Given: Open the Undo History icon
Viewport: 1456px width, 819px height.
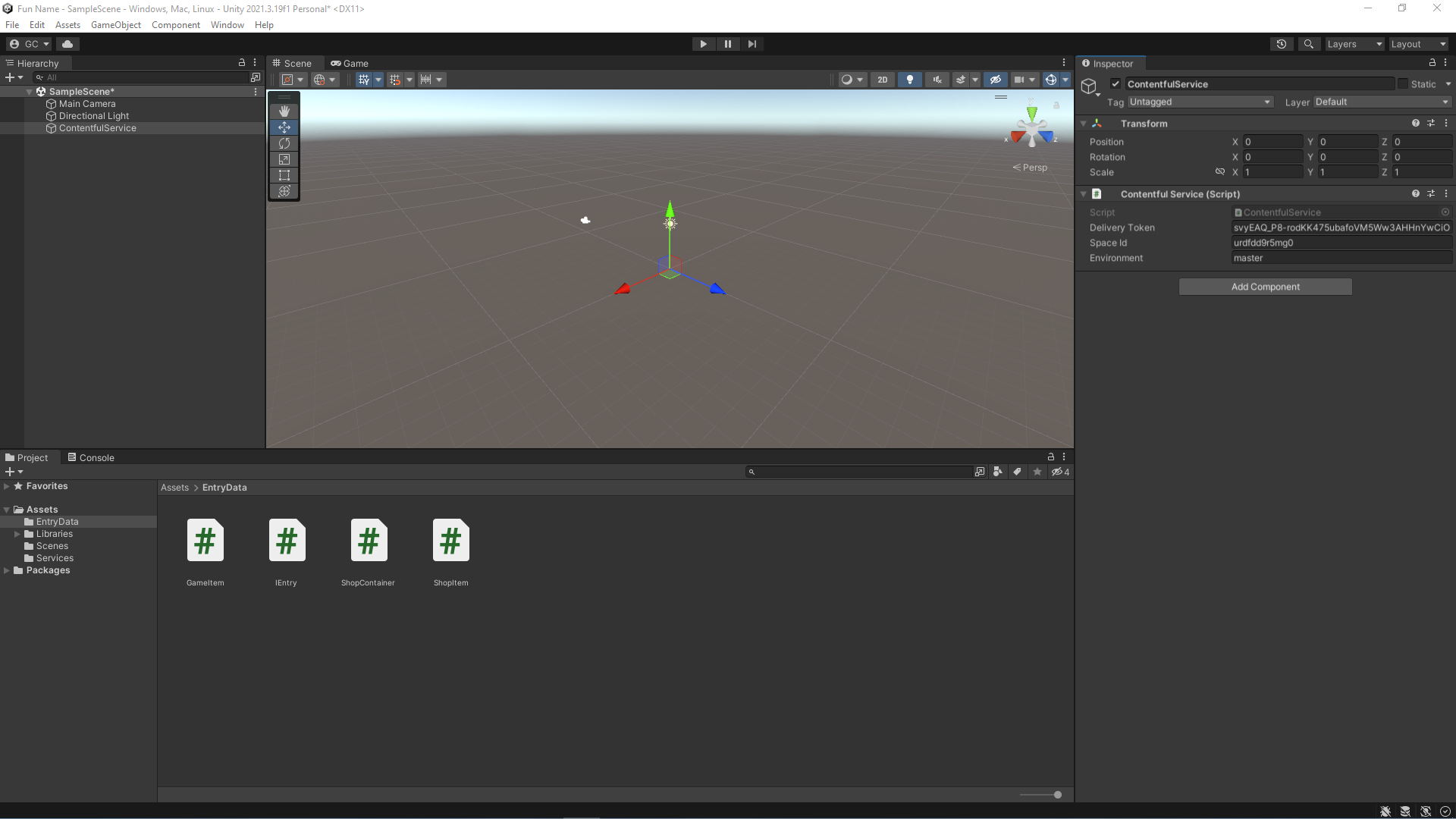Looking at the screenshot, I should [1282, 44].
